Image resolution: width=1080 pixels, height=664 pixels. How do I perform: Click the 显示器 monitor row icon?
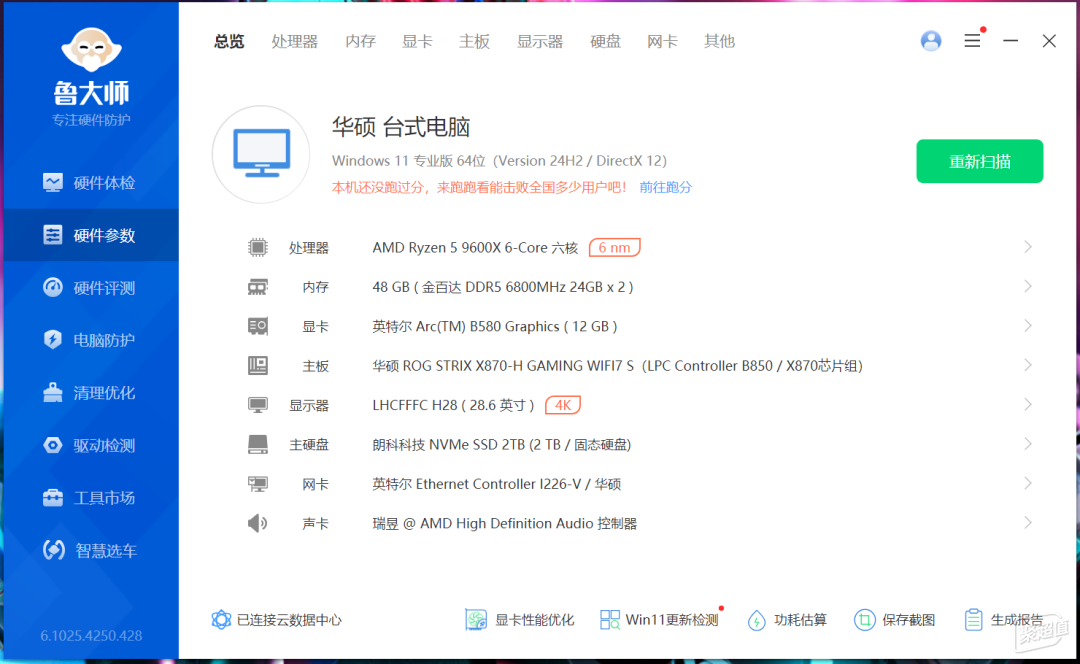point(258,405)
